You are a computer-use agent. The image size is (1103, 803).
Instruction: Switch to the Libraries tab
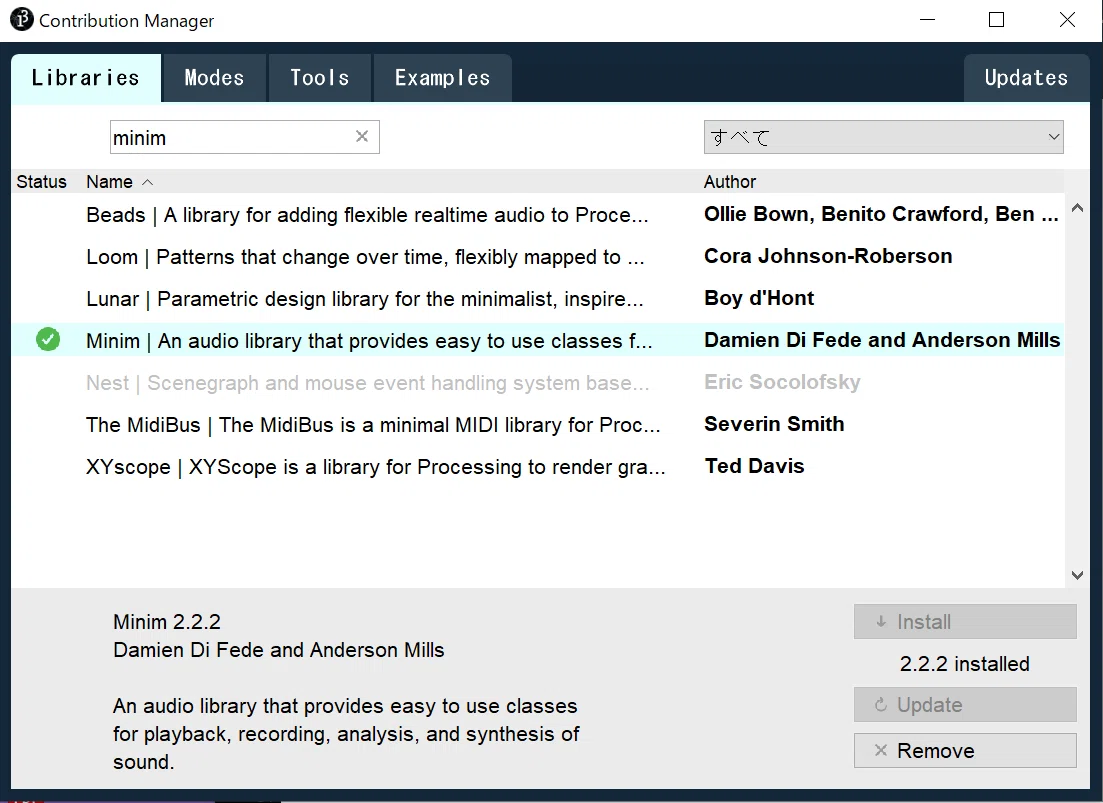pyautogui.click(x=86, y=78)
